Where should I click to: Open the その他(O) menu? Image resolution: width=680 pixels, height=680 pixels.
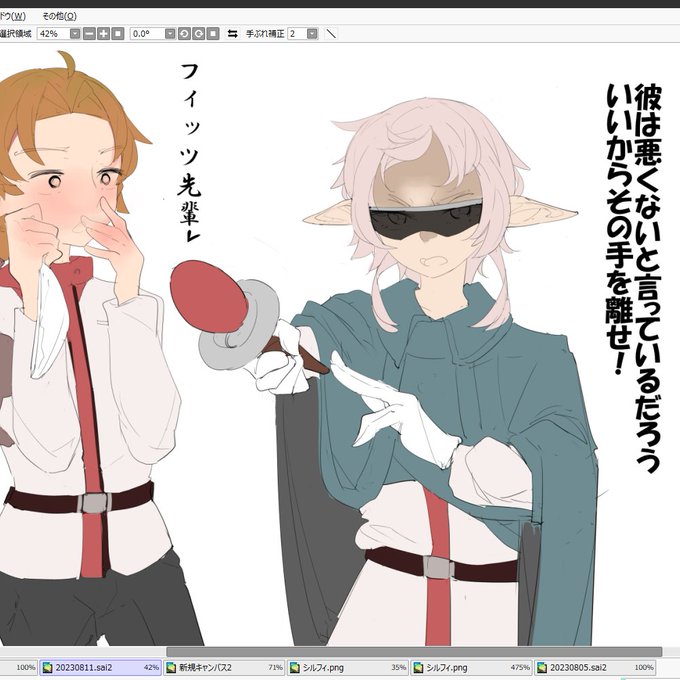(x=59, y=16)
